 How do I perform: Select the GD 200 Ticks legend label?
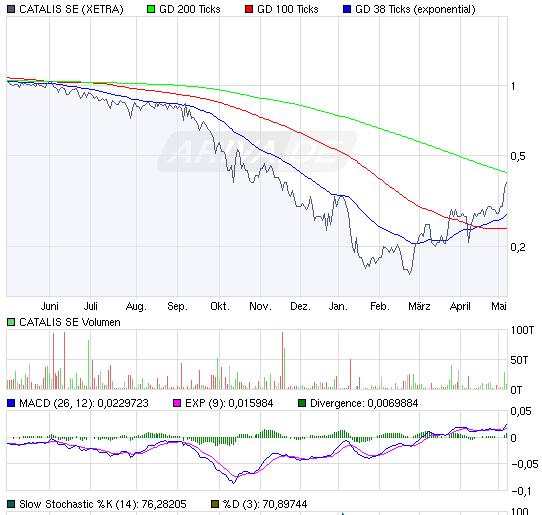[190, 9]
